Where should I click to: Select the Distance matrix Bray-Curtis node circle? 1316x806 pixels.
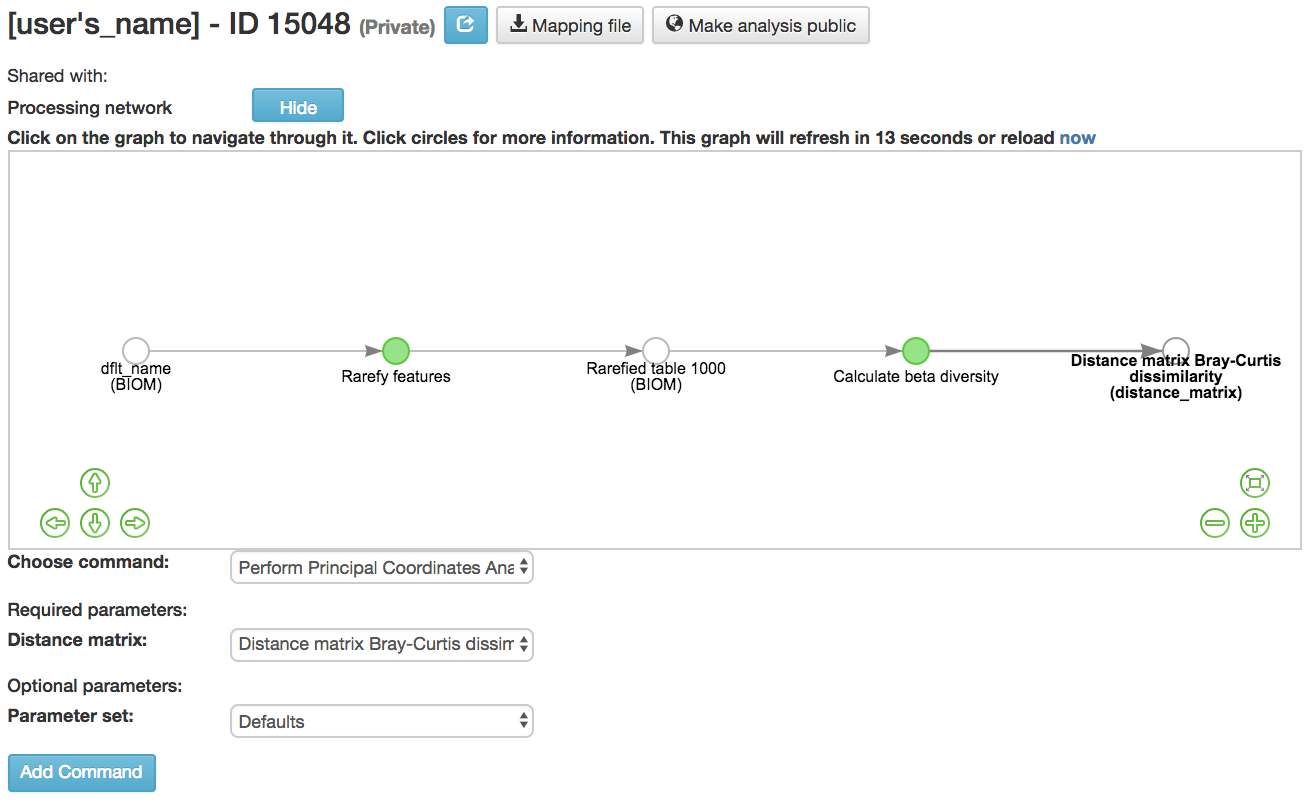click(x=1176, y=349)
